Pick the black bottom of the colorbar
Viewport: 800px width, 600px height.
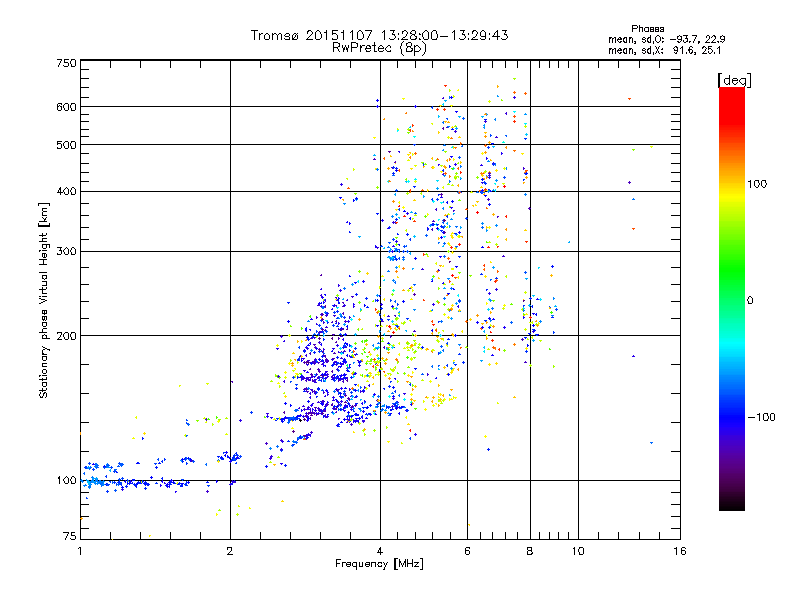(732, 503)
